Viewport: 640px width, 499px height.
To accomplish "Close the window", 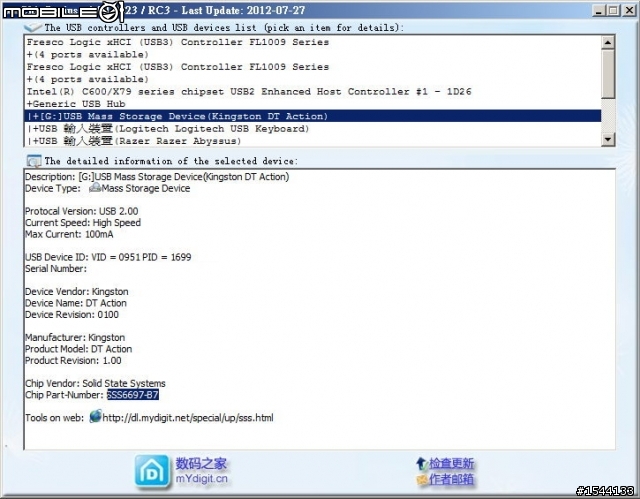I will 629,10.
